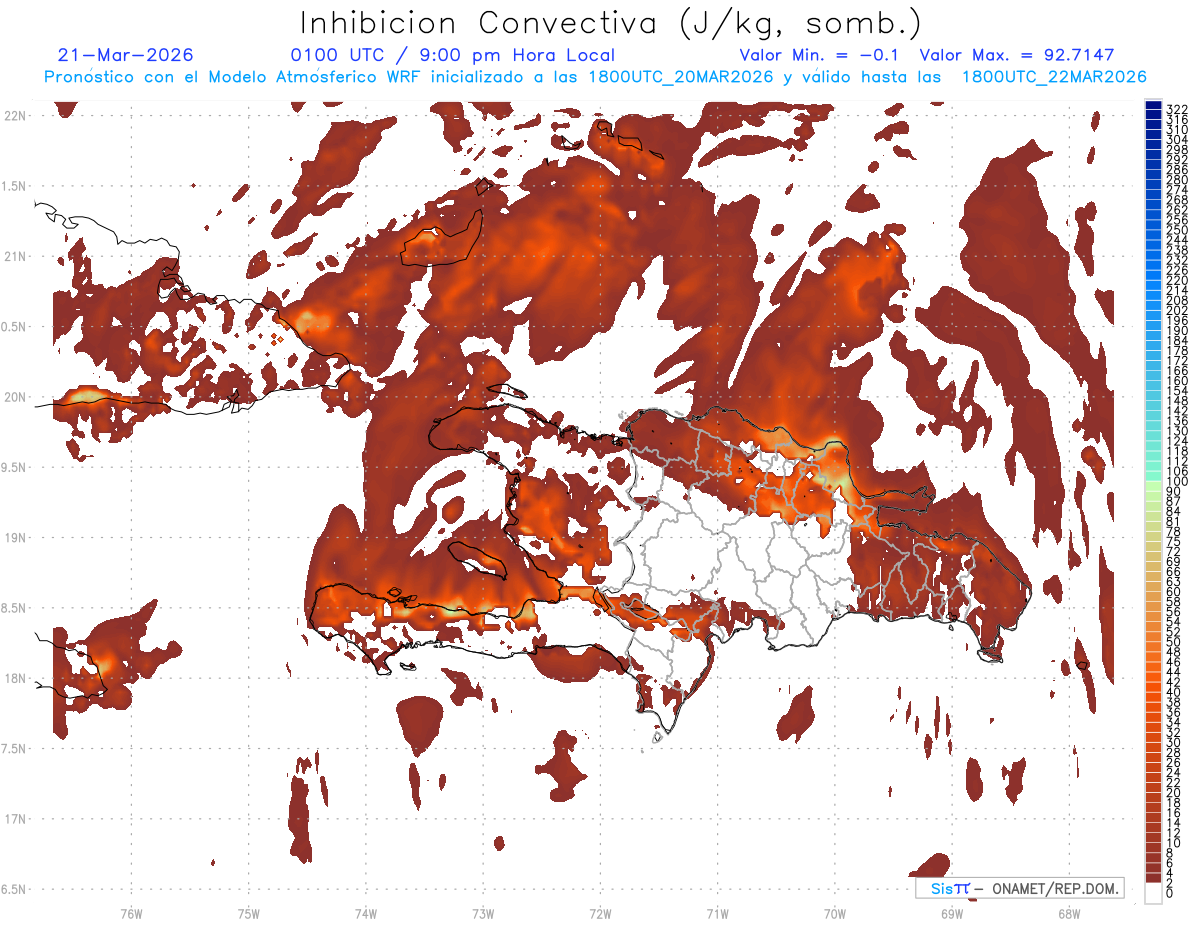The width and height of the screenshot is (1200, 927).
Task: Click Gonâve island outline west of Haiti
Action: tap(478, 561)
